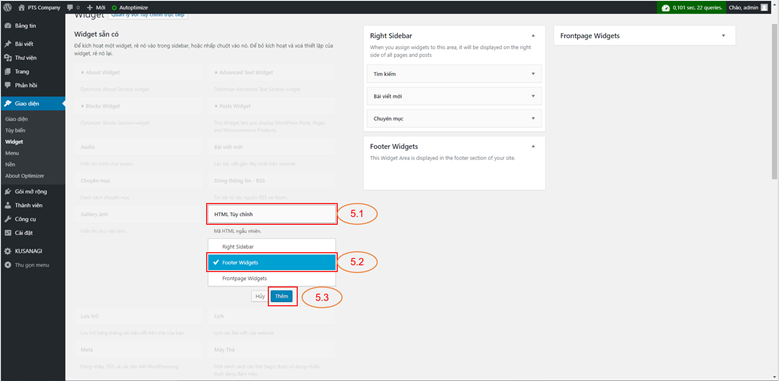Select the Widget submenu item

click(x=14, y=142)
